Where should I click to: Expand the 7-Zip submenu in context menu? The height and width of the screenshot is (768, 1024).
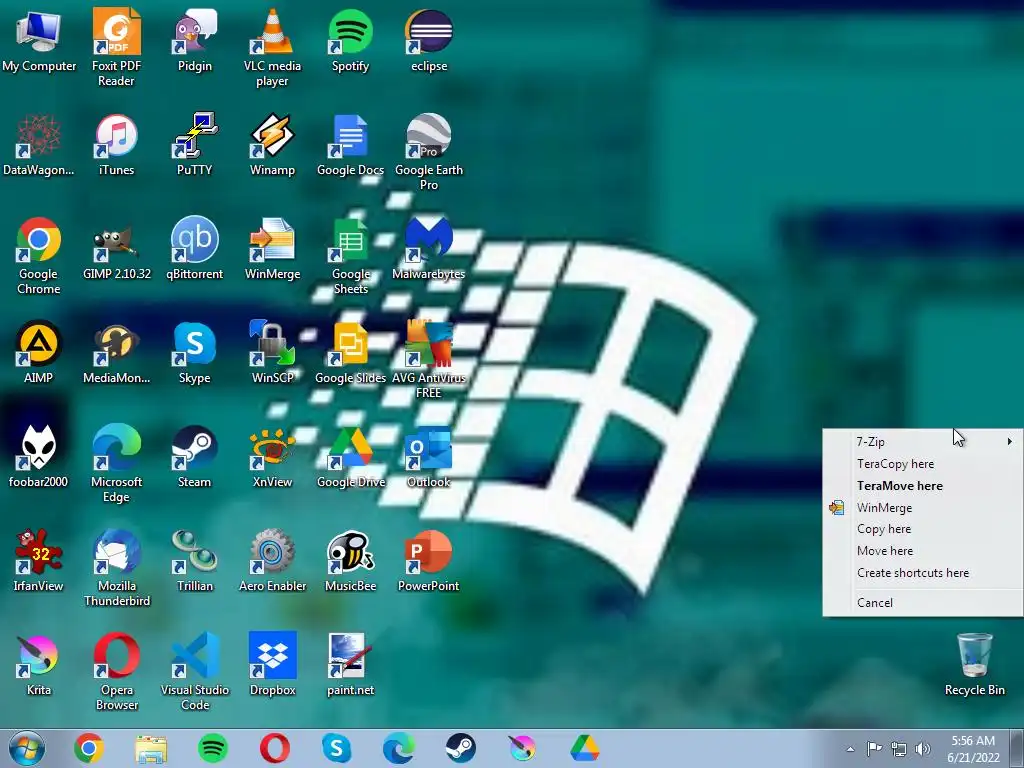(922, 442)
